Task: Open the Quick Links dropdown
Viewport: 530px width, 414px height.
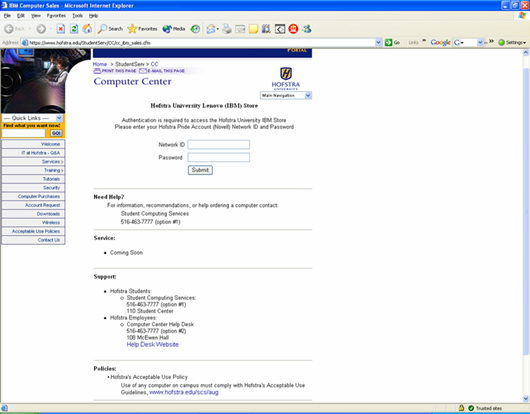Action: (x=32, y=118)
